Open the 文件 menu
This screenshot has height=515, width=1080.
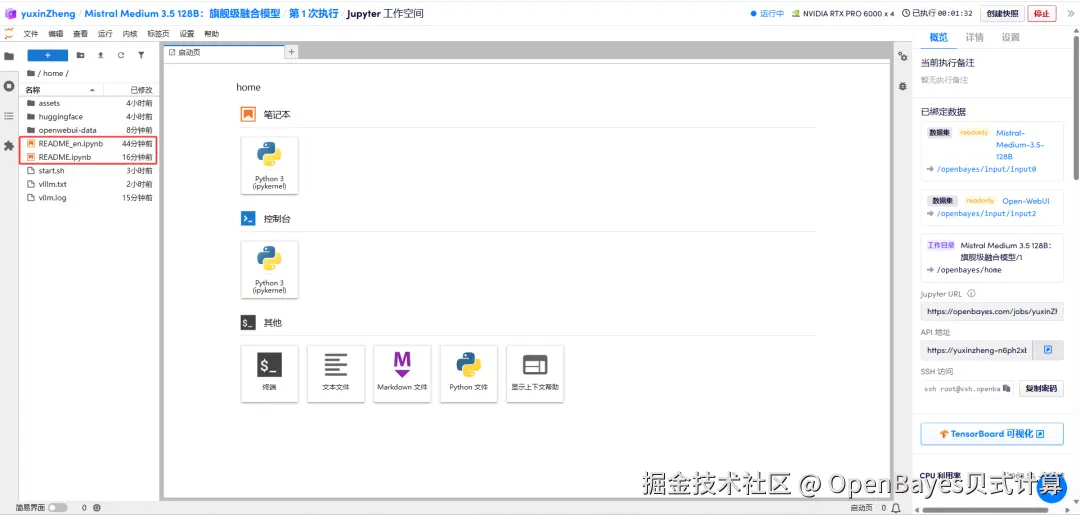click(31, 34)
